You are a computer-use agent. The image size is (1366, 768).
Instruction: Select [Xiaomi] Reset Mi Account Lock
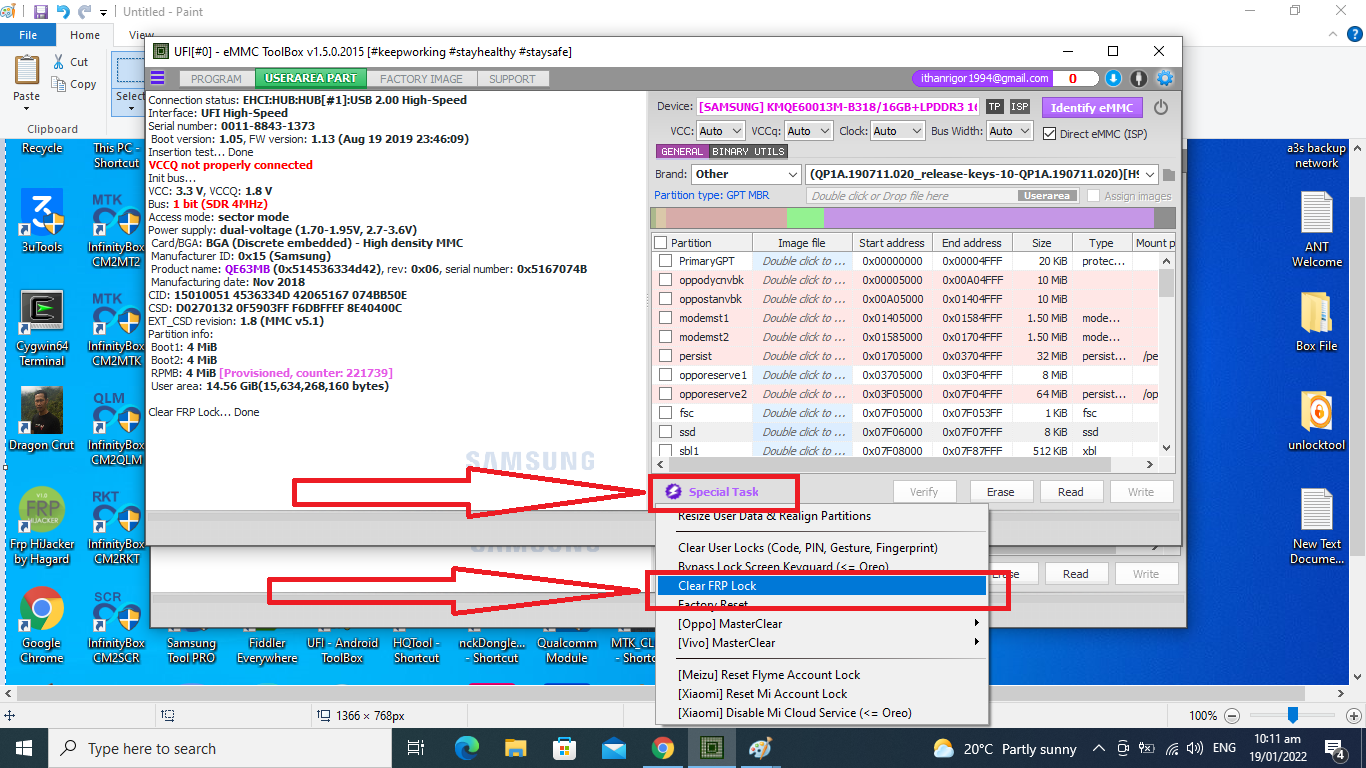pos(820,694)
